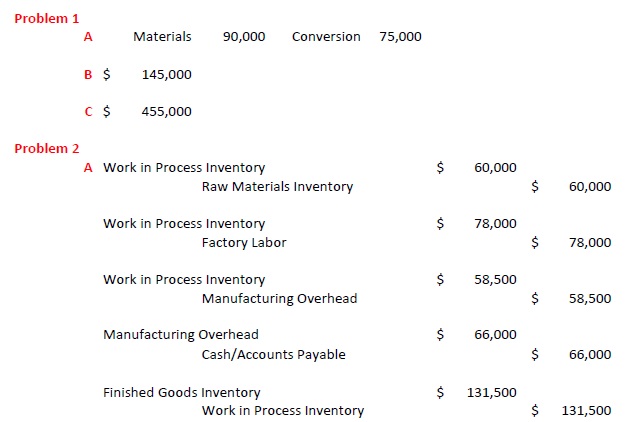Screen dimensions: 639x422
Task: Select the Conversion label
Action: pyautogui.click(x=326, y=37)
